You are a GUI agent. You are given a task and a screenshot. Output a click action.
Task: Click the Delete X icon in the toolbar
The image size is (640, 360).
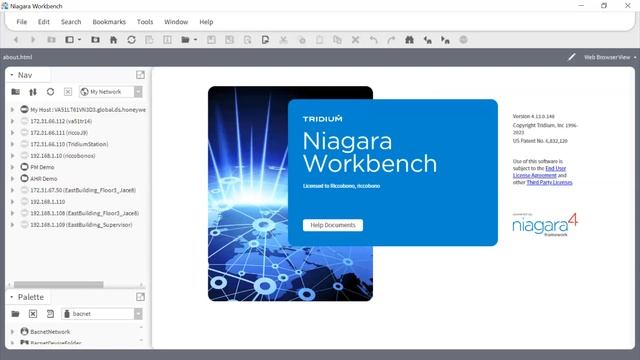(356, 40)
